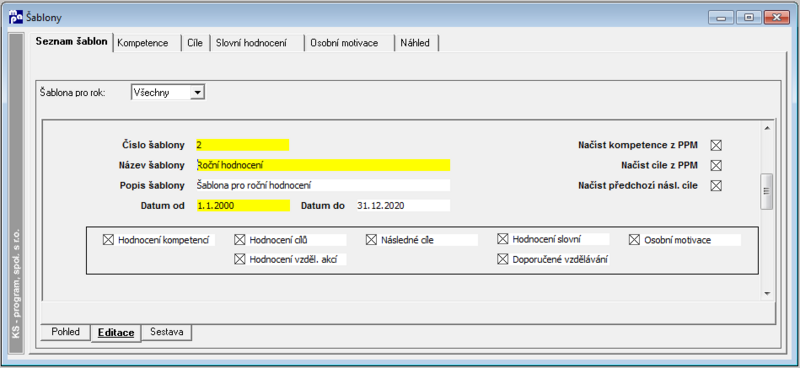Click the scrollbar down arrow
The width and height of the screenshot is (800, 368).
pyautogui.click(x=767, y=294)
